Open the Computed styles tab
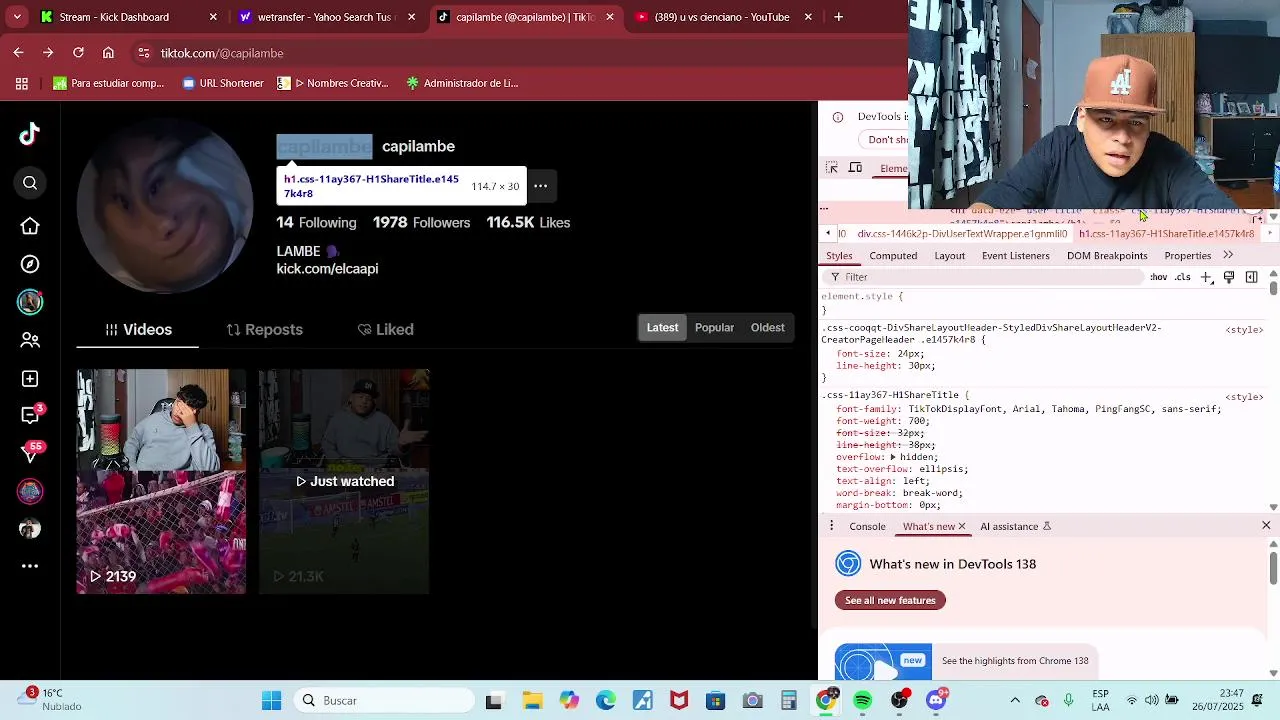Screen dimensions: 1280x720 coord(893,256)
